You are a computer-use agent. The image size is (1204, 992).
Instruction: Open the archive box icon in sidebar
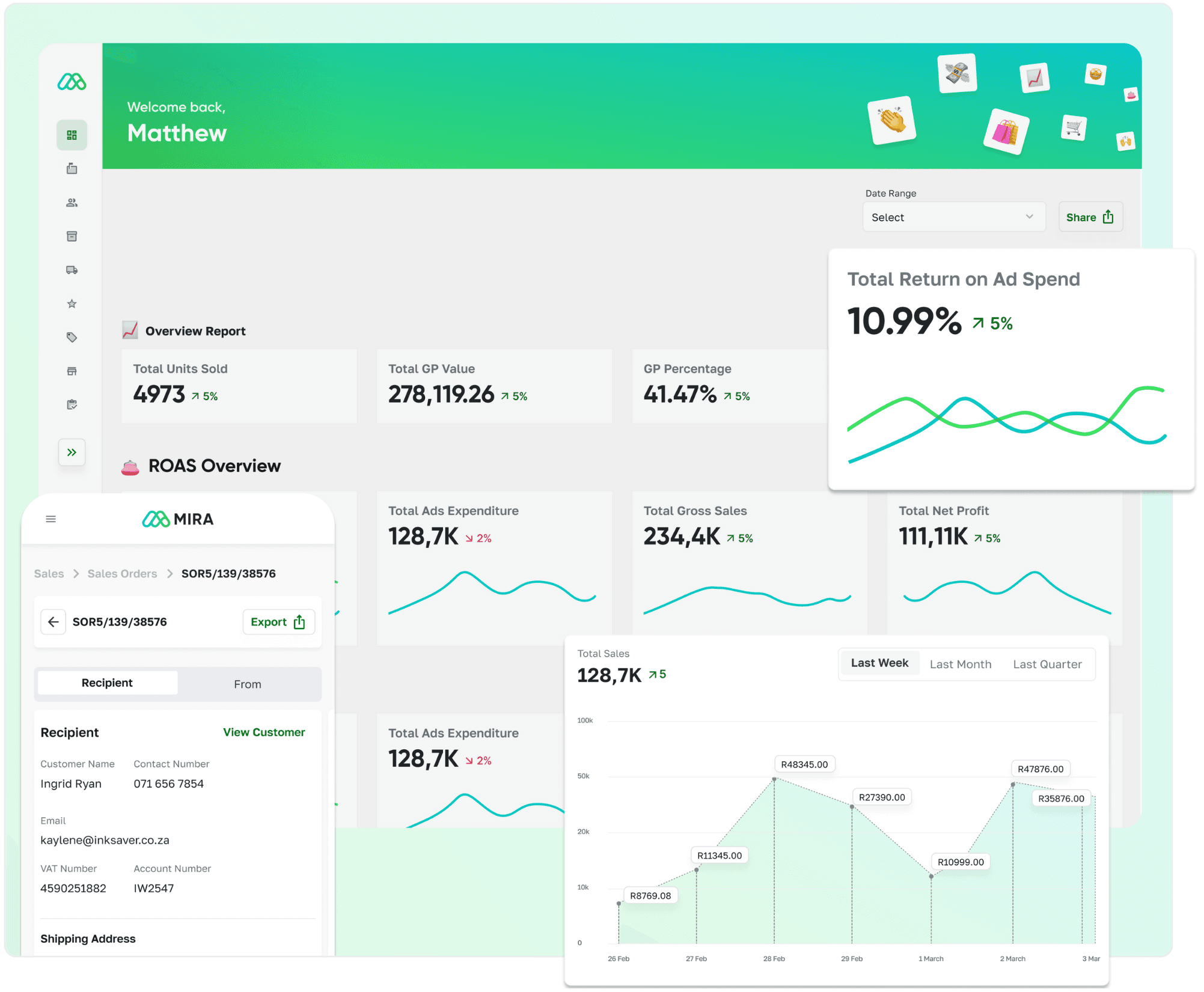[72, 236]
